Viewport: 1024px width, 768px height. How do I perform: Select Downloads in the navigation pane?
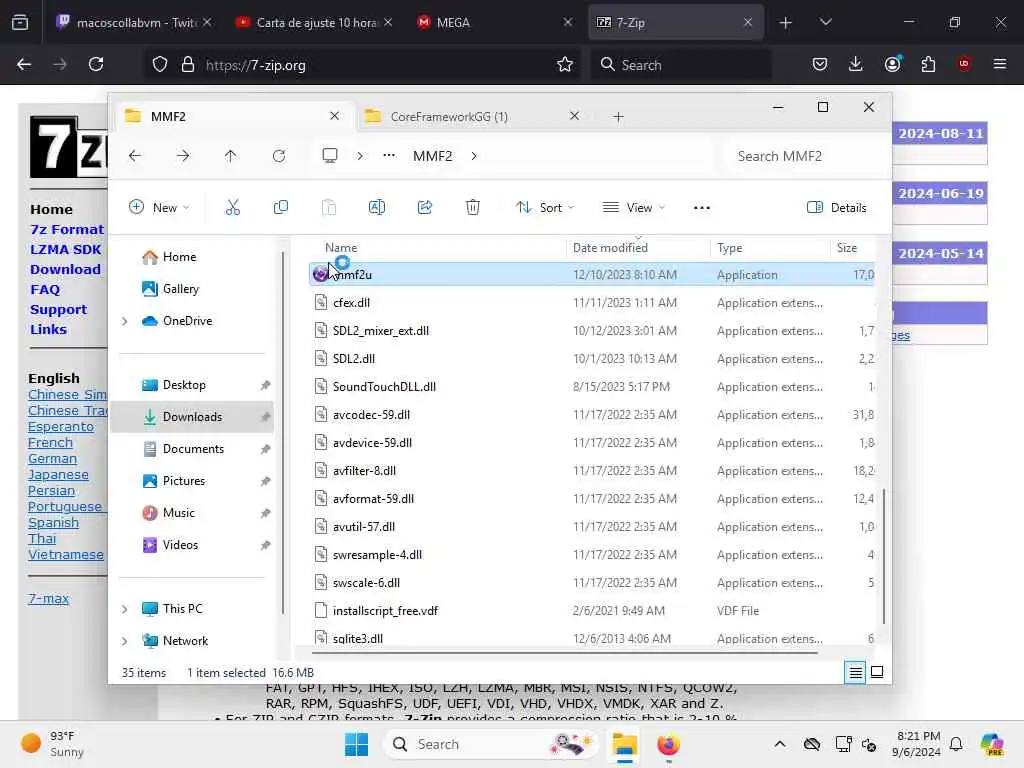(193, 417)
